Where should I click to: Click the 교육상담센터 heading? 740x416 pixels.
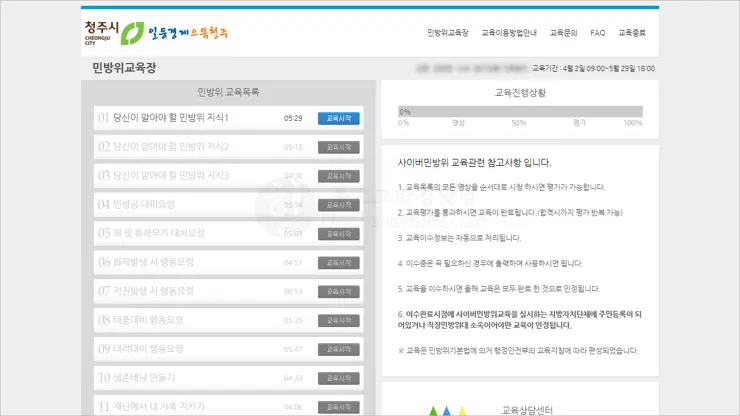tap(527, 410)
